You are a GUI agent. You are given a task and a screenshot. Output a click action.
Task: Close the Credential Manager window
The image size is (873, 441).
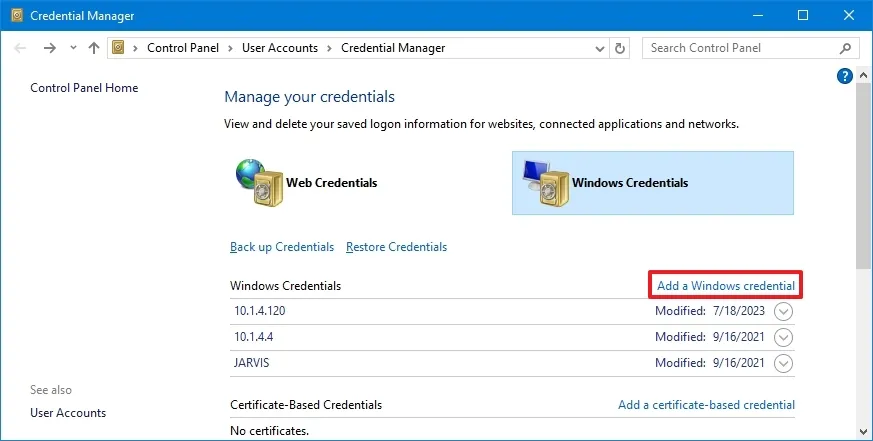[x=849, y=15]
